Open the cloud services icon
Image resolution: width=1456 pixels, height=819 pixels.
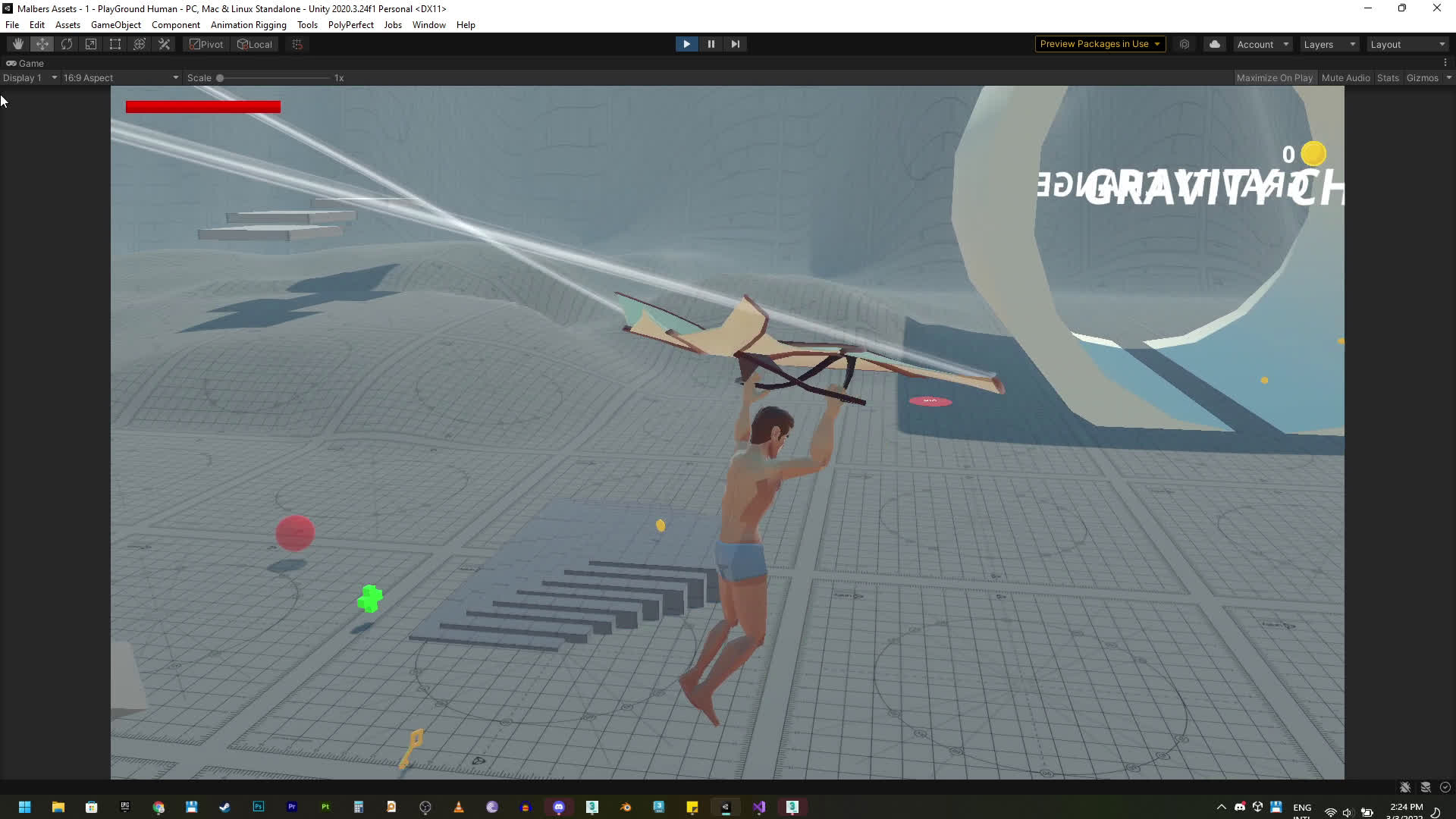[1215, 44]
